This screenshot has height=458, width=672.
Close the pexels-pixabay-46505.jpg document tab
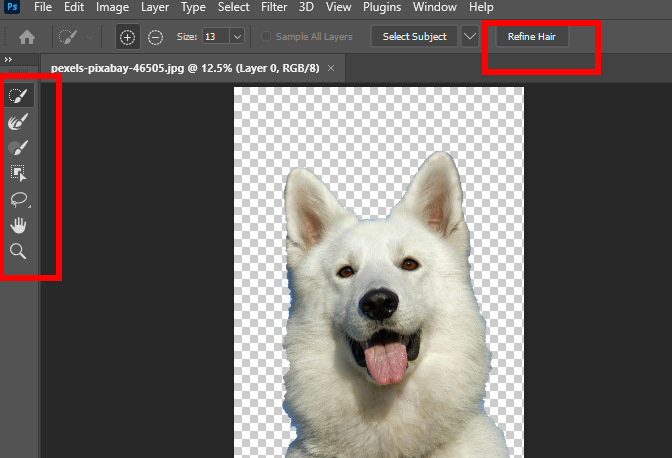[331, 68]
